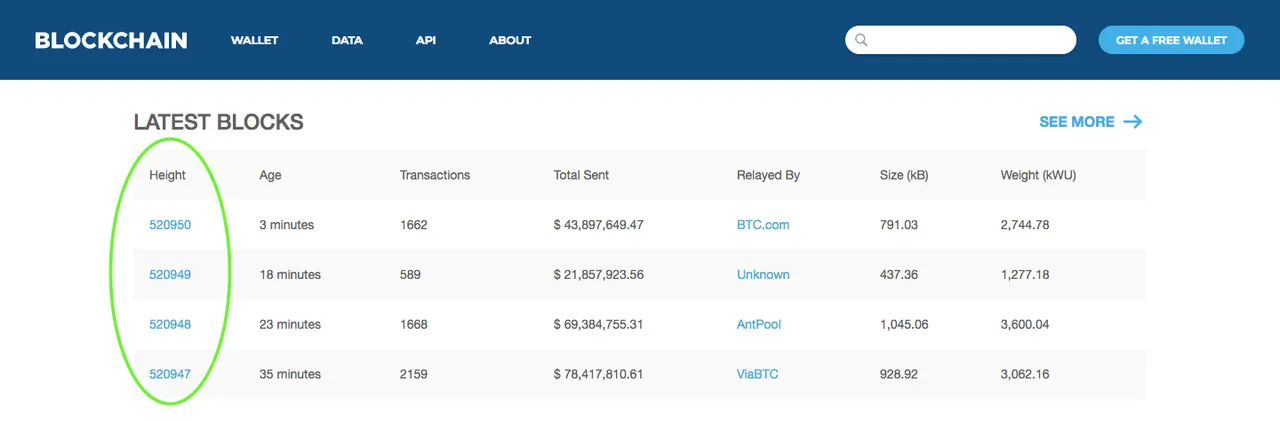Click the GET A FREE WALLET button
Viewport: 1280px width, 421px height.
[x=1171, y=40]
